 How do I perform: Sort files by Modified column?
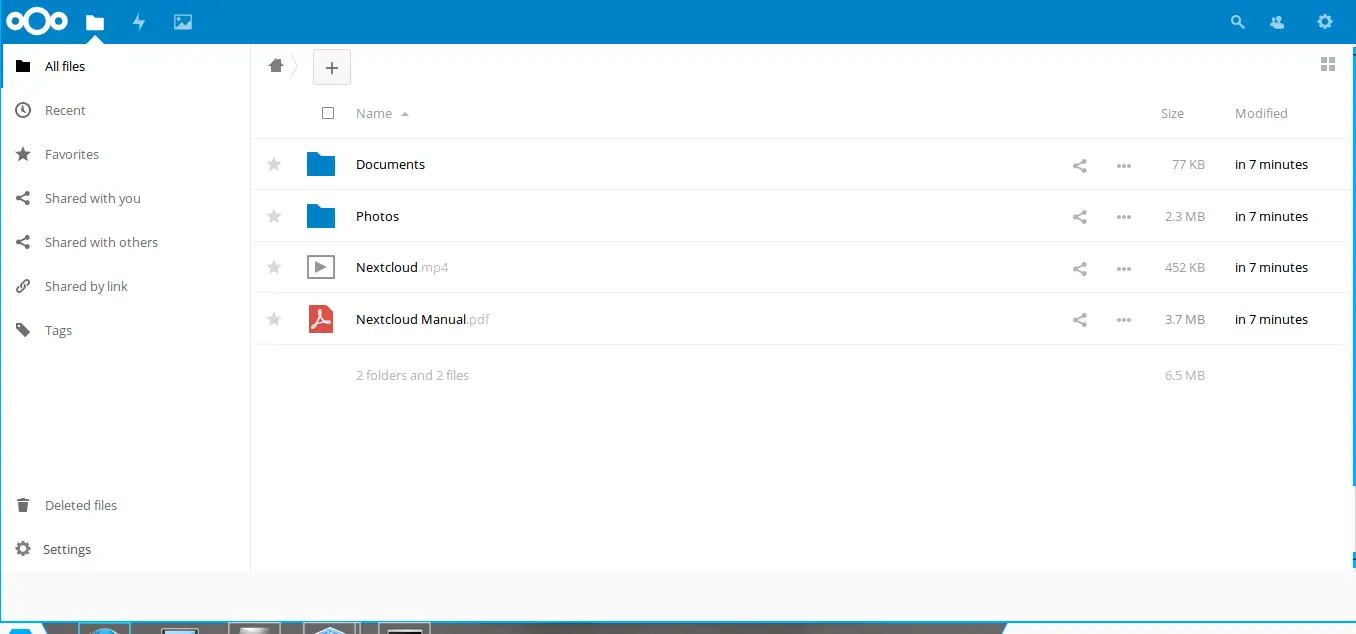click(1261, 113)
